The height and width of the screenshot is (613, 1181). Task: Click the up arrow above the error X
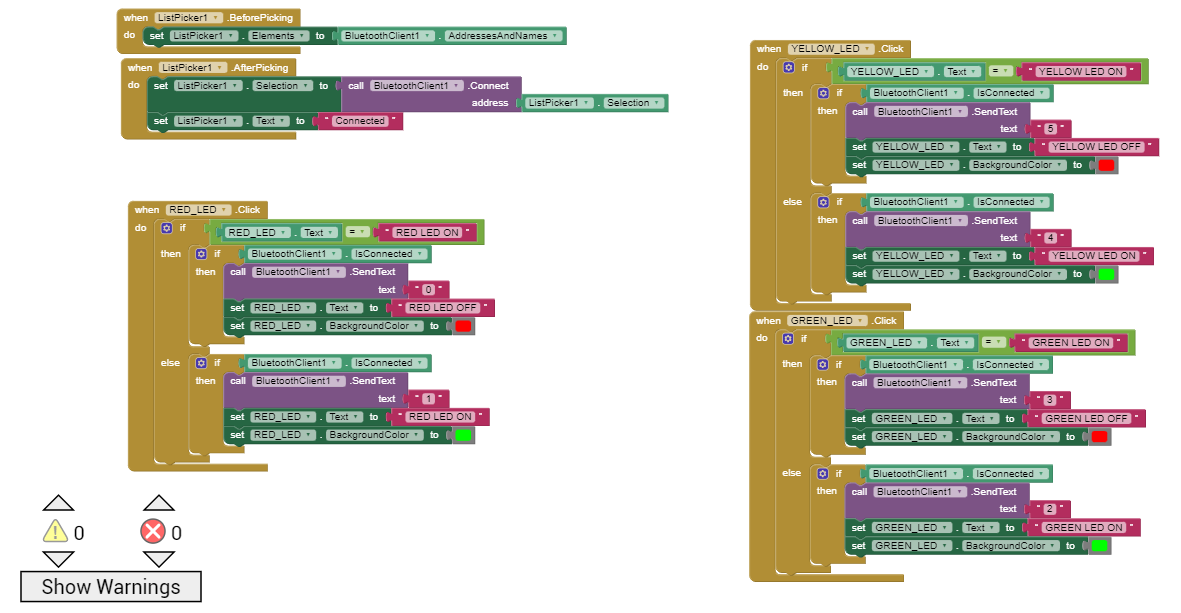[159, 503]
